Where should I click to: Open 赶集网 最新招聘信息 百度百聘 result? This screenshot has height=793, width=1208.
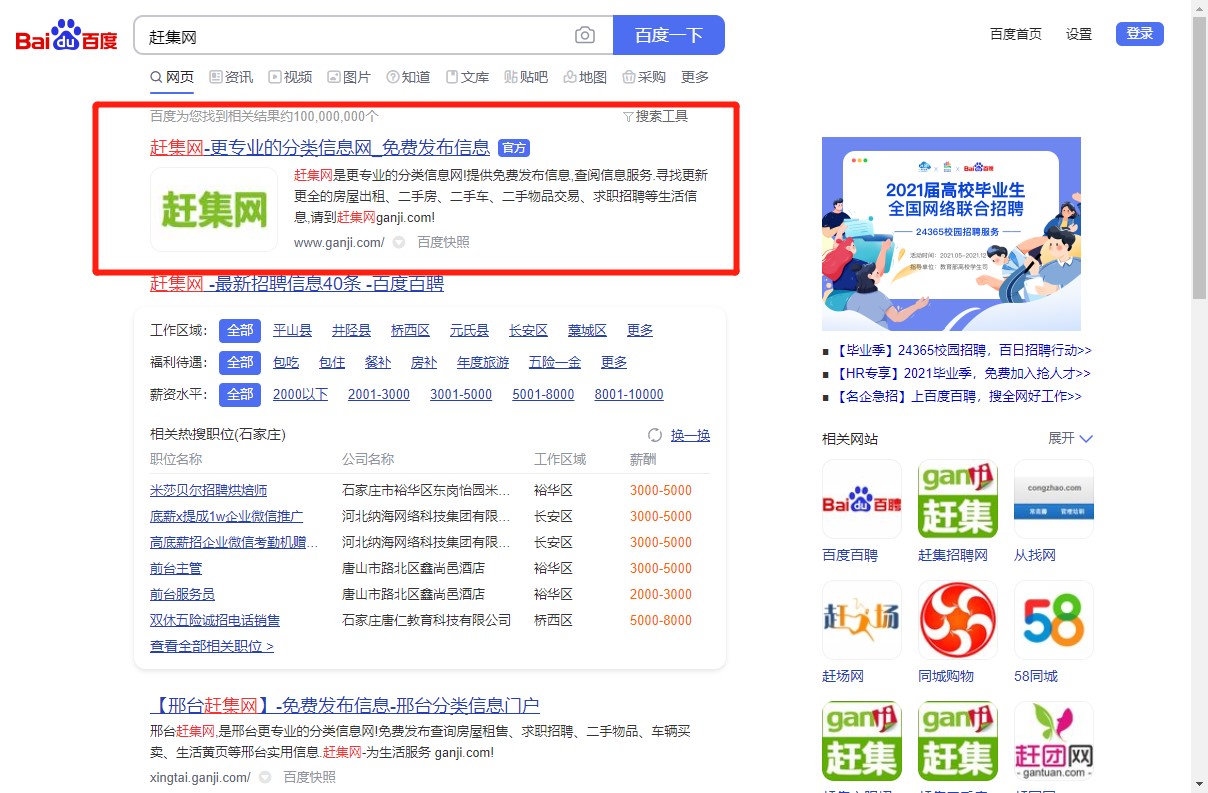pyautogui.click(x=297, y=284)
